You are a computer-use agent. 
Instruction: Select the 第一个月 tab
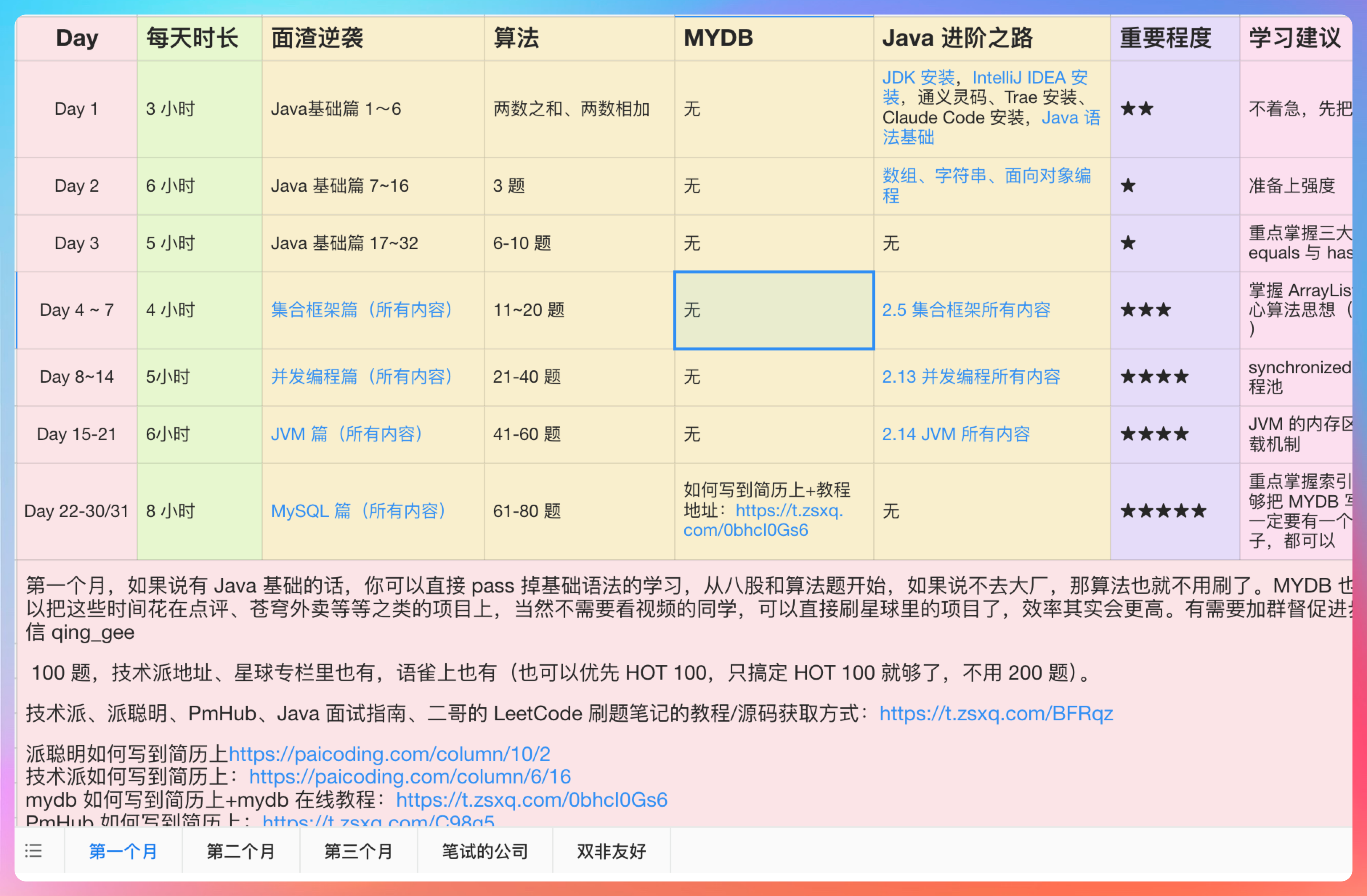click(x=122, y=852)
